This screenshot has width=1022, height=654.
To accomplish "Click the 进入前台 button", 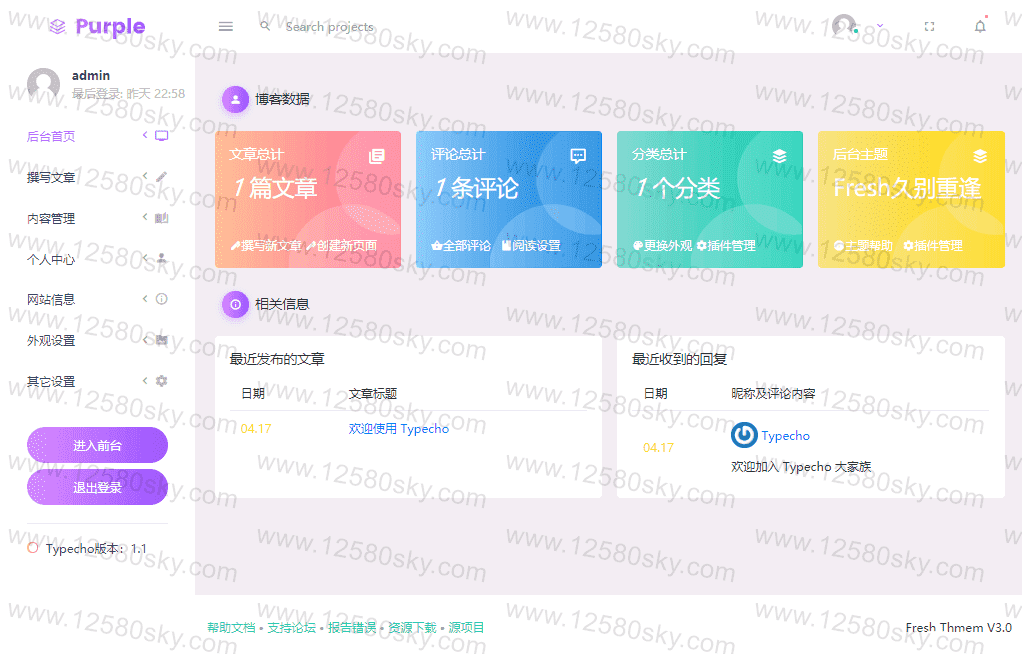I will pyautogui.click(x=97, y=445).
